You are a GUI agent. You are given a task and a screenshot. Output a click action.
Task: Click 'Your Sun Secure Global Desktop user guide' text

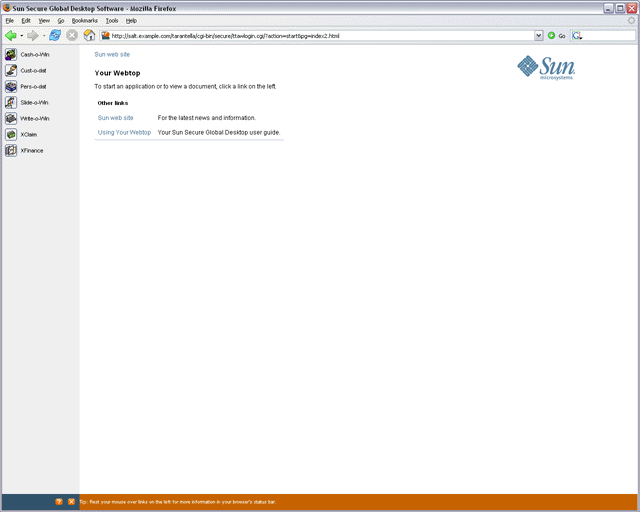point(219,132)
